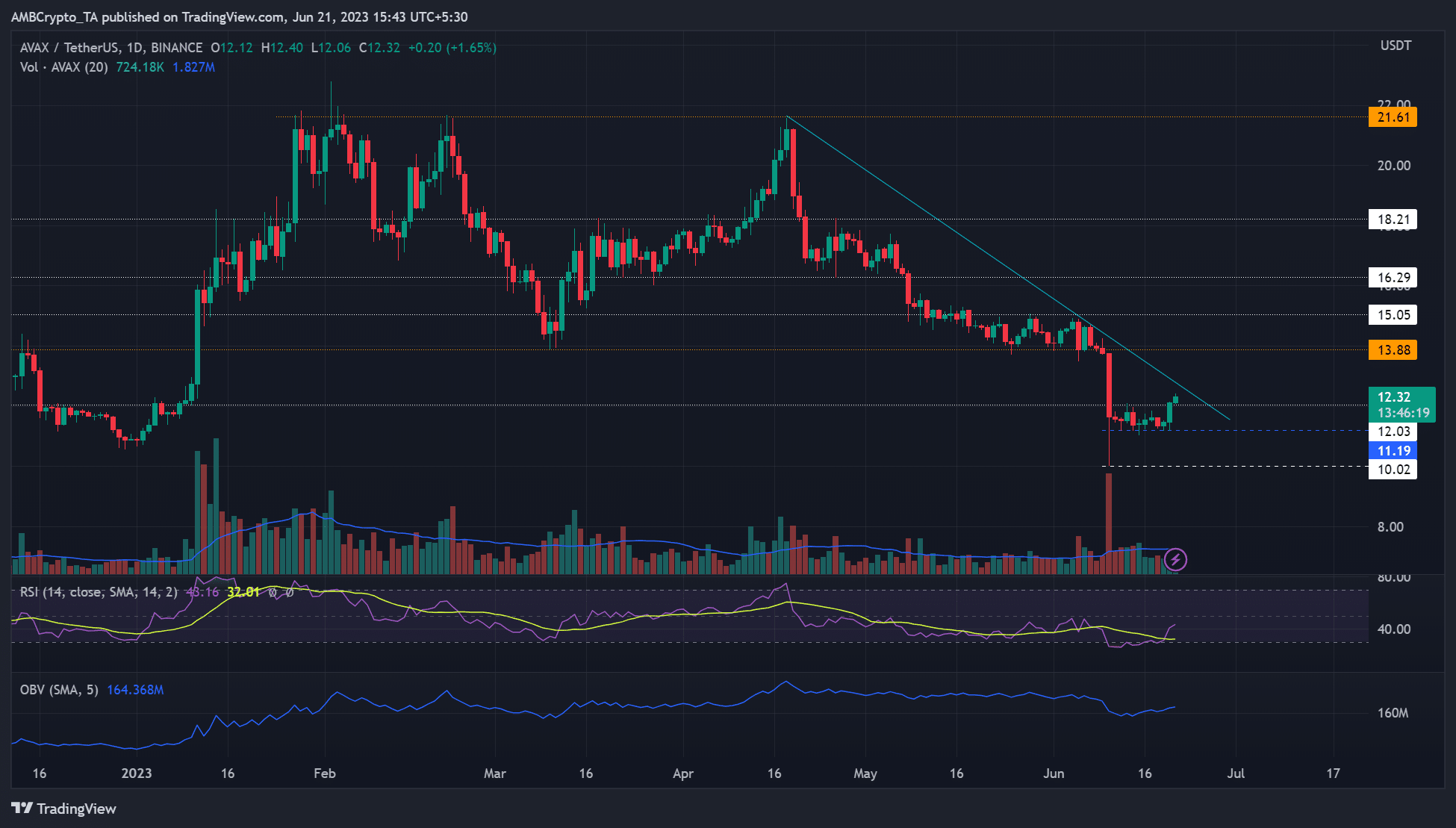The width and height of the screenshot is (1456, 828).
Task: Click the Feb label on time axis
Action: tap(324, 773)
